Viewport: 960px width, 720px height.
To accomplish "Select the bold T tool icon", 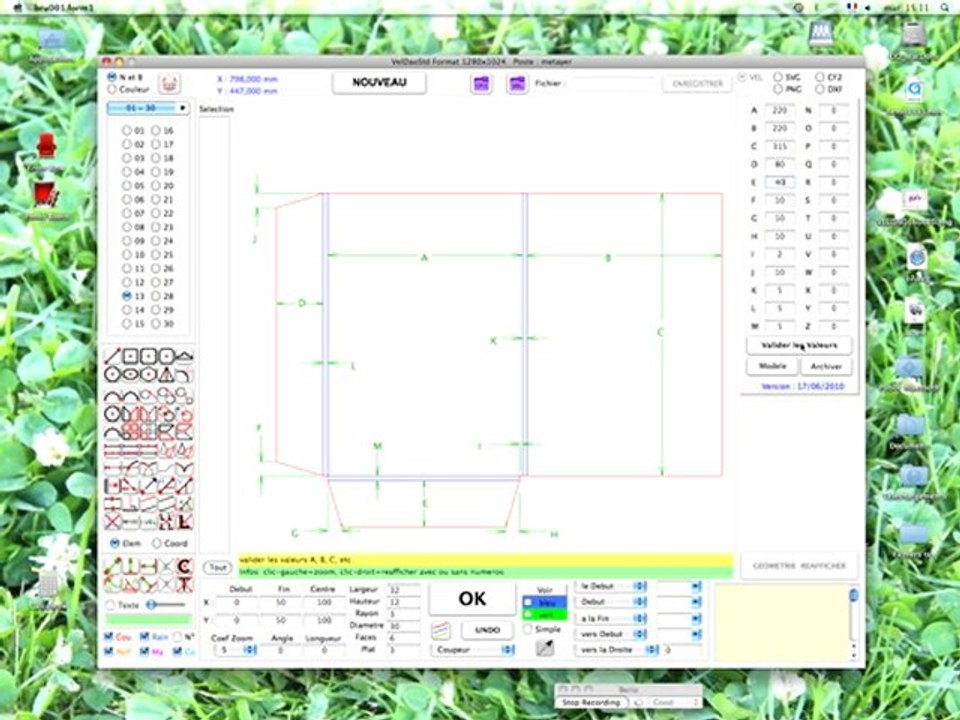I will pyautogui.click(x=184, y=584).
